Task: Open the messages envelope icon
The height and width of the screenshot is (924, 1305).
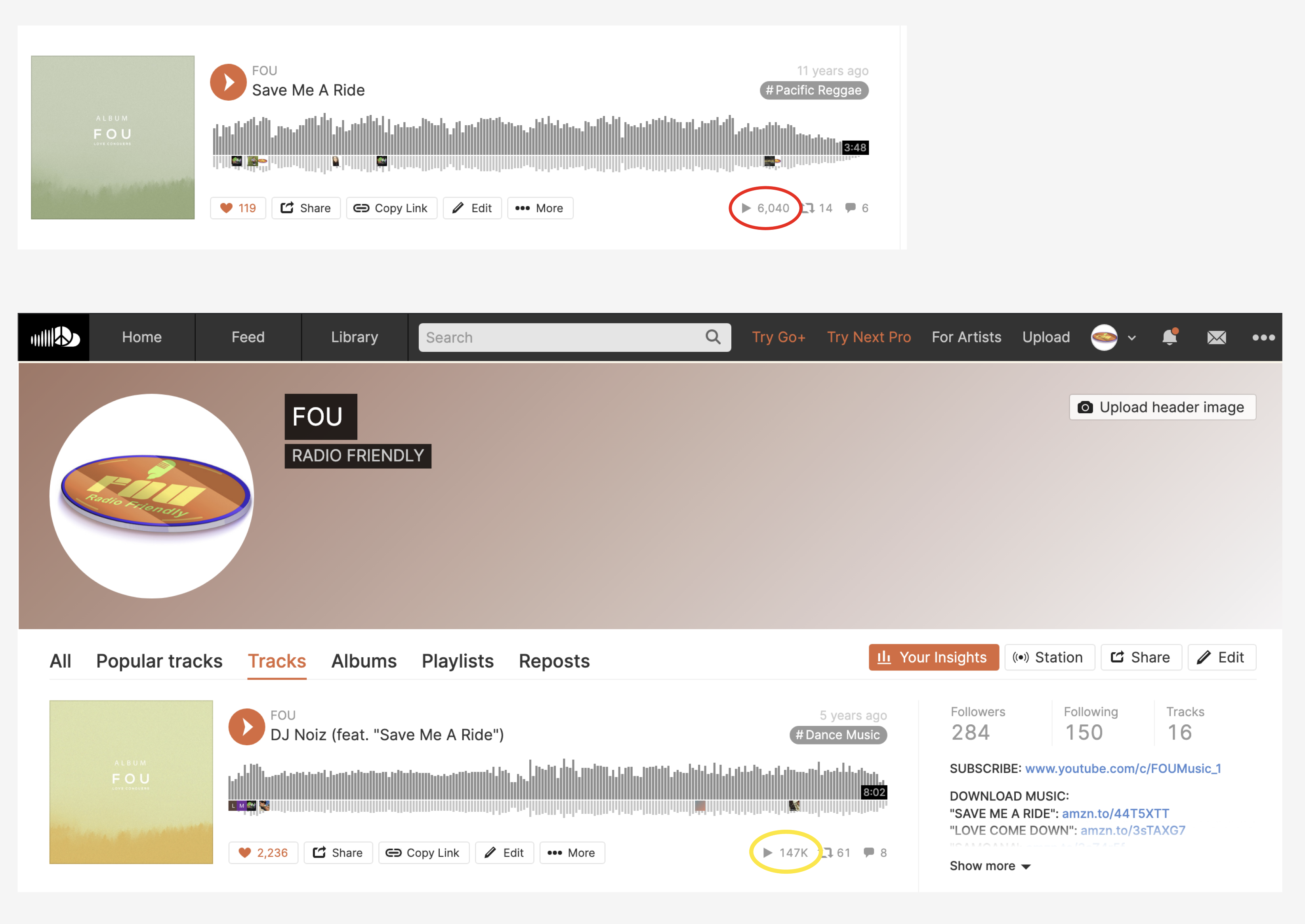Action: coord(1216,338)
